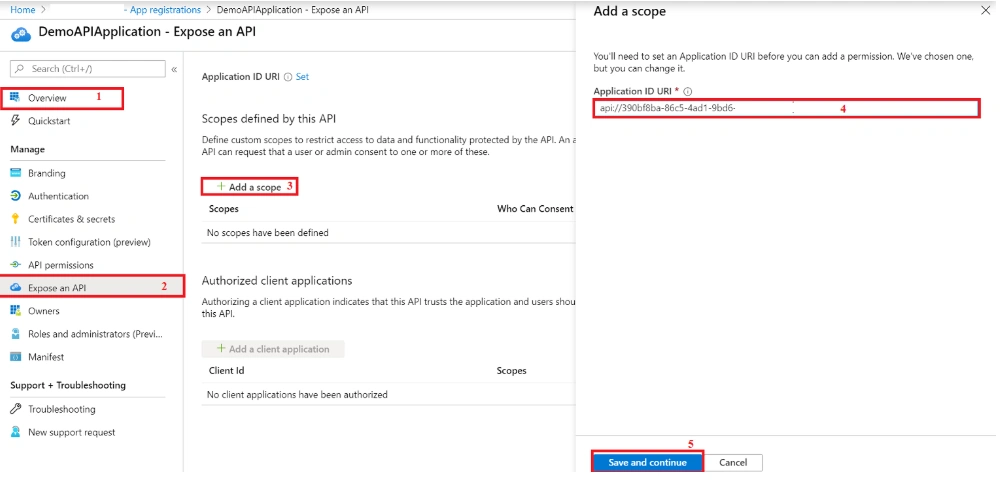Screen dimensions: 1007x480
Task: Click disabled Add a client application button
Action: tap(273, 349)
